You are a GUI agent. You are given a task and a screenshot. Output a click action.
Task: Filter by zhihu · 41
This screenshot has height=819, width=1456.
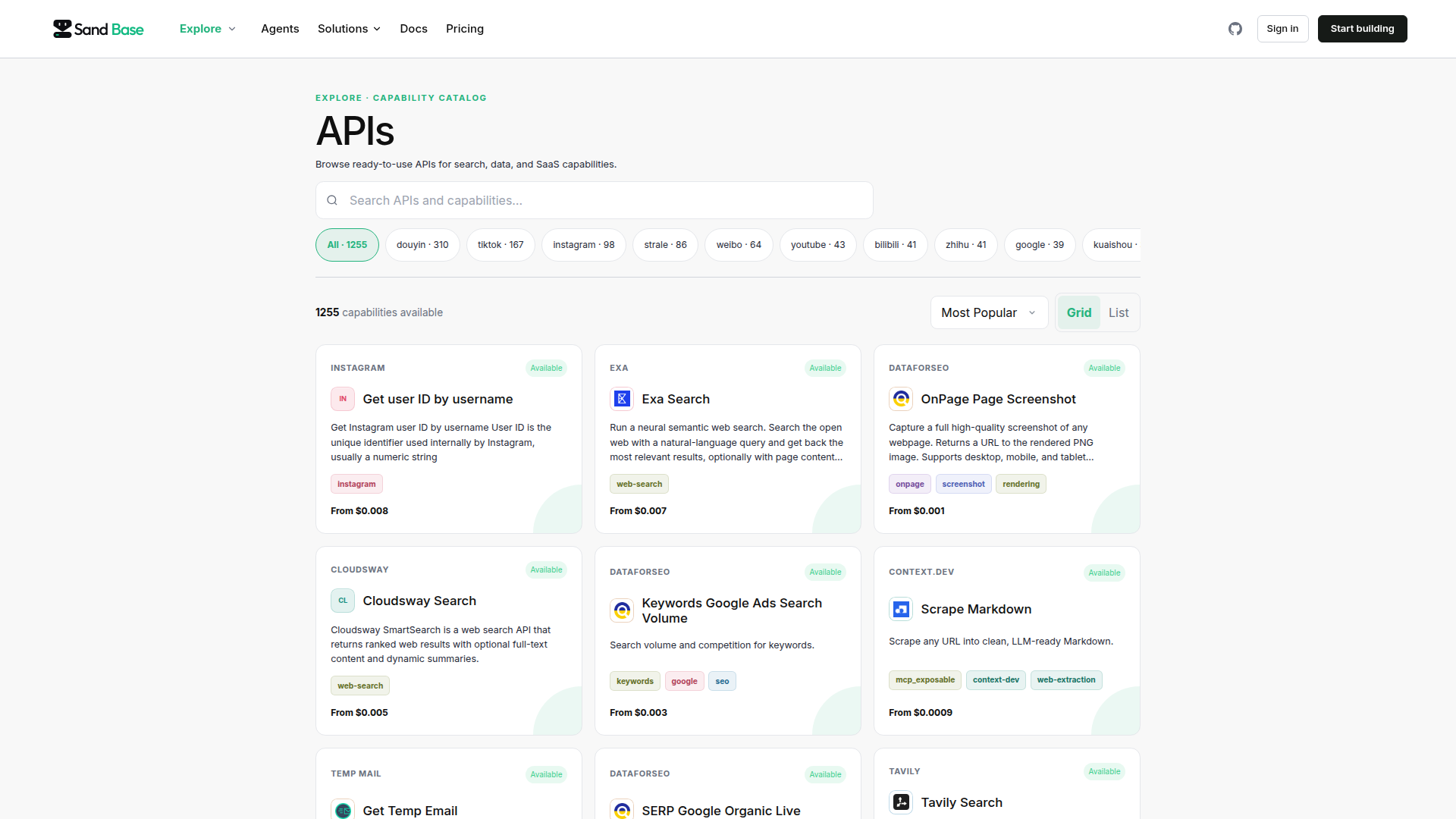(x=966, y=245)
